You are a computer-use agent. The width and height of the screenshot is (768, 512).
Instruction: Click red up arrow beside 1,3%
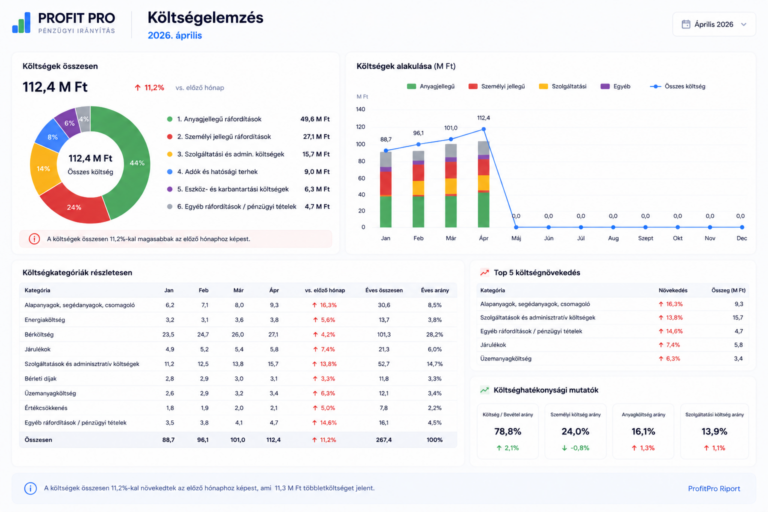coord(634,448)
